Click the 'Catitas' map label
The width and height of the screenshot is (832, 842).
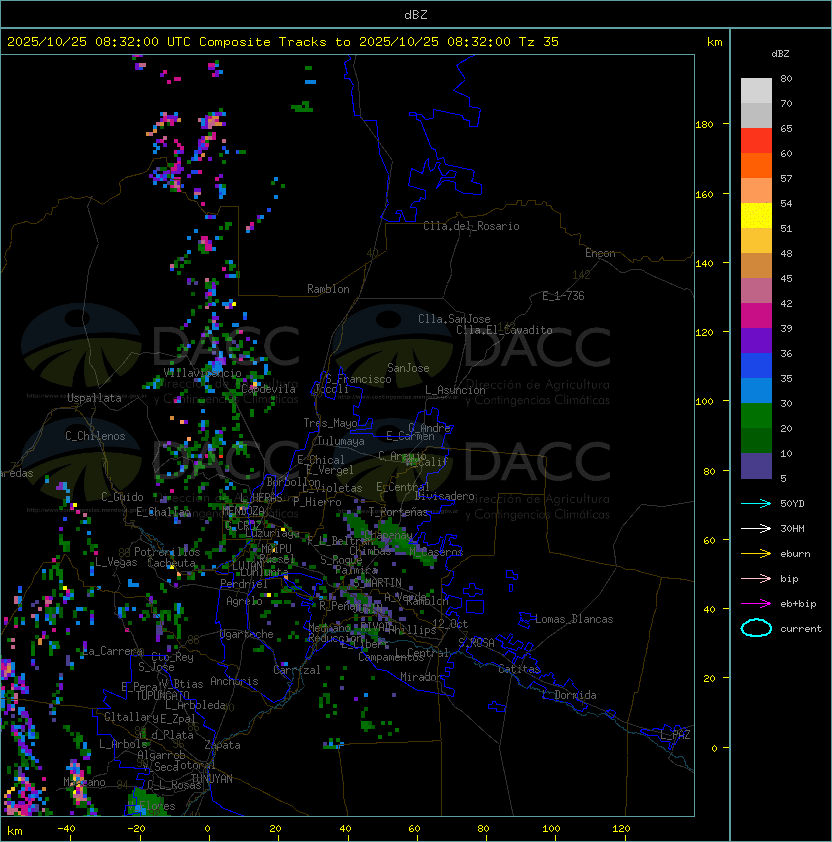519,670
